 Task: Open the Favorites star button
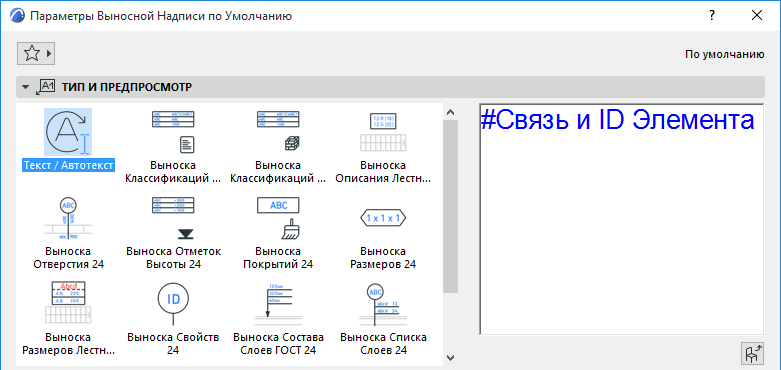36,54
